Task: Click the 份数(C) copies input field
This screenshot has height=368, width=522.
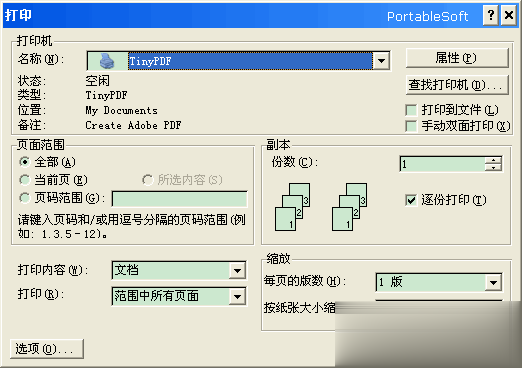Action: pos(443,164)
